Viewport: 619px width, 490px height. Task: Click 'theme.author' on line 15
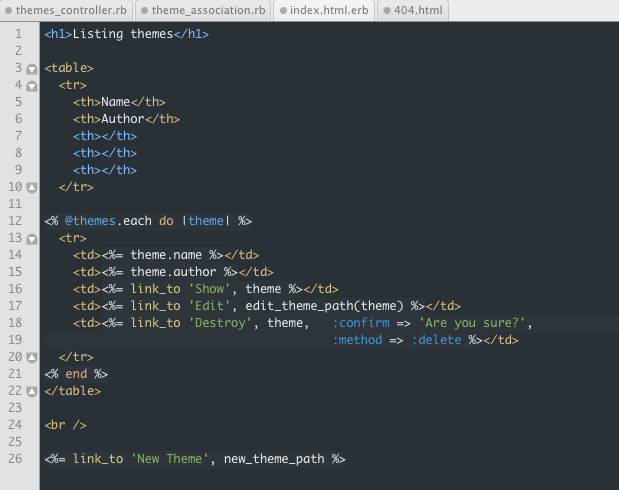pos(173,272)
